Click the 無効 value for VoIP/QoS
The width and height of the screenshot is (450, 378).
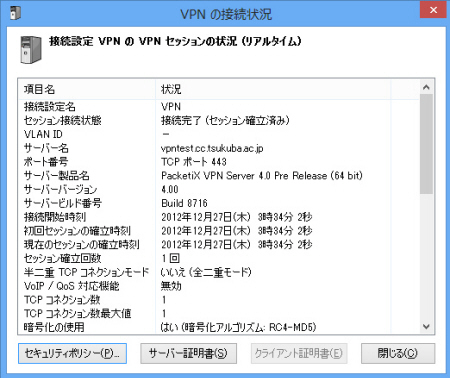(171, 286)
